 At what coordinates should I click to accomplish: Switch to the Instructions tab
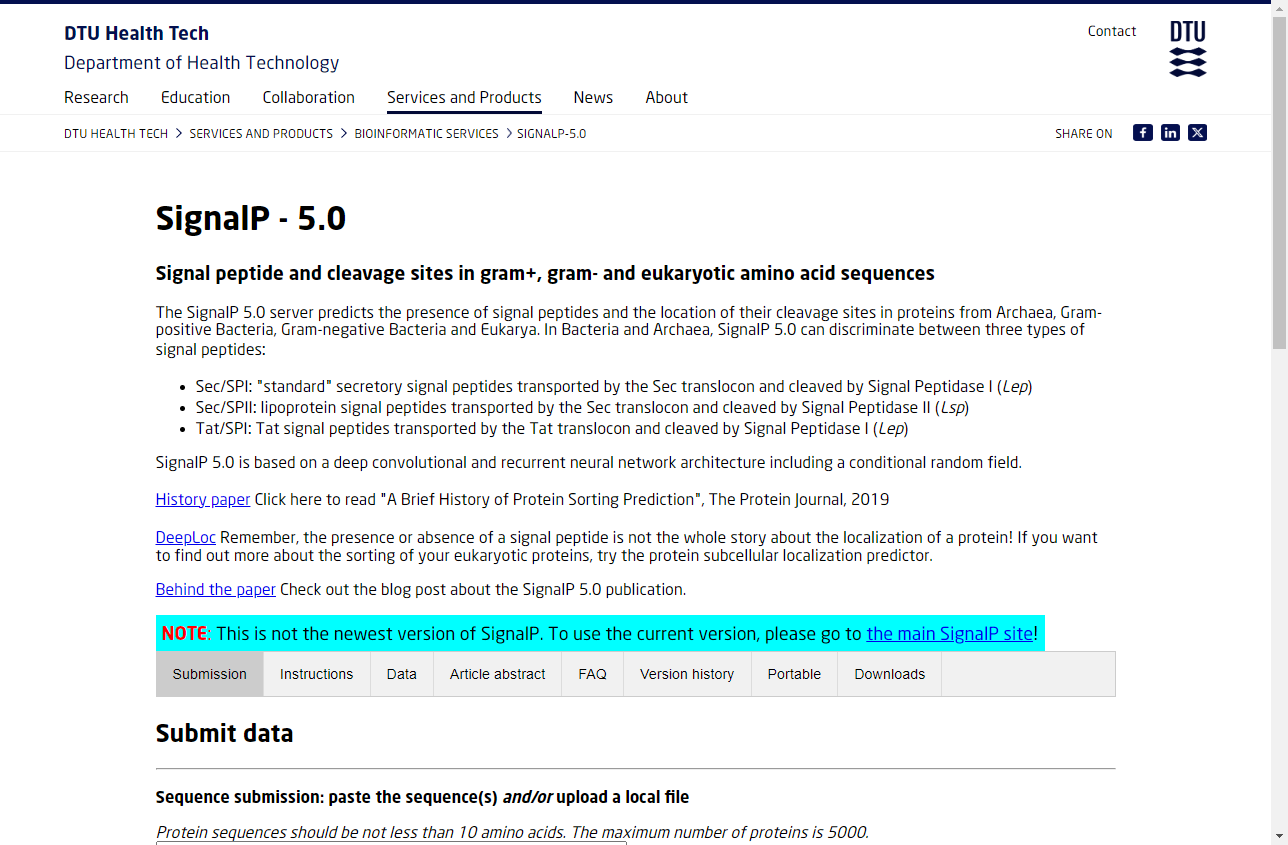click(x=317, y=674)
